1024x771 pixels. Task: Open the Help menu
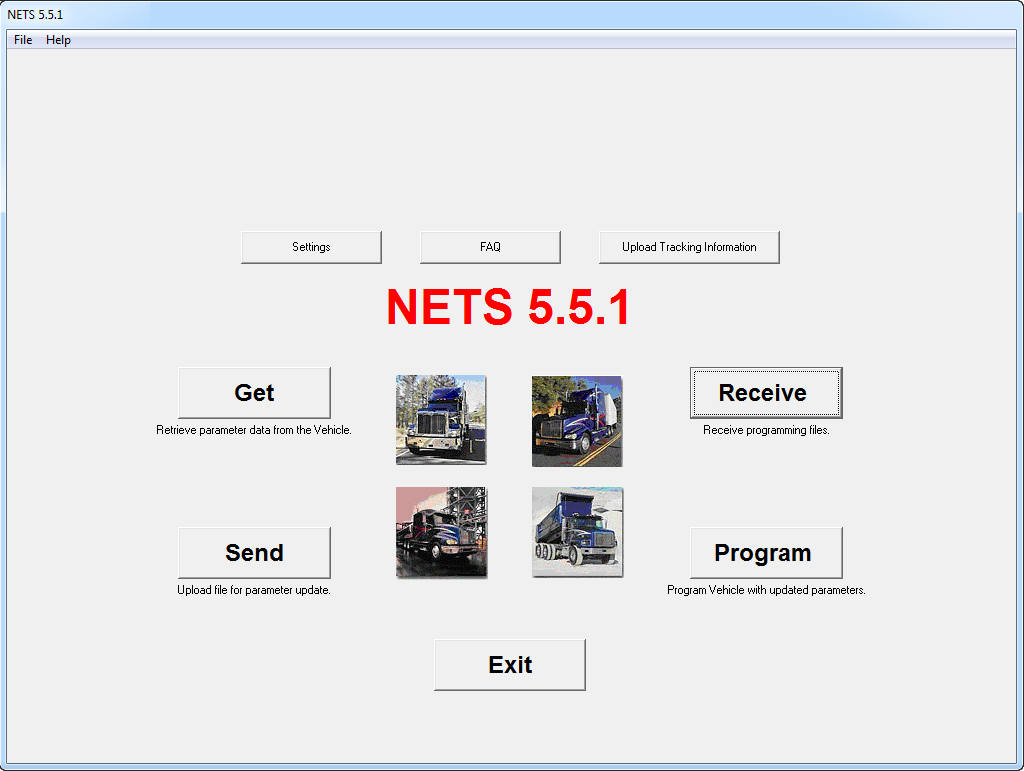tap(58, 40)
